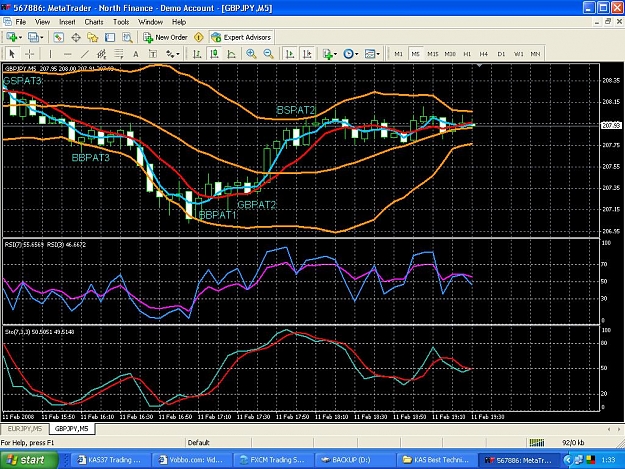Select the Crosshair tool
Screen dimensions: 625x469
(x=29, y=54)
